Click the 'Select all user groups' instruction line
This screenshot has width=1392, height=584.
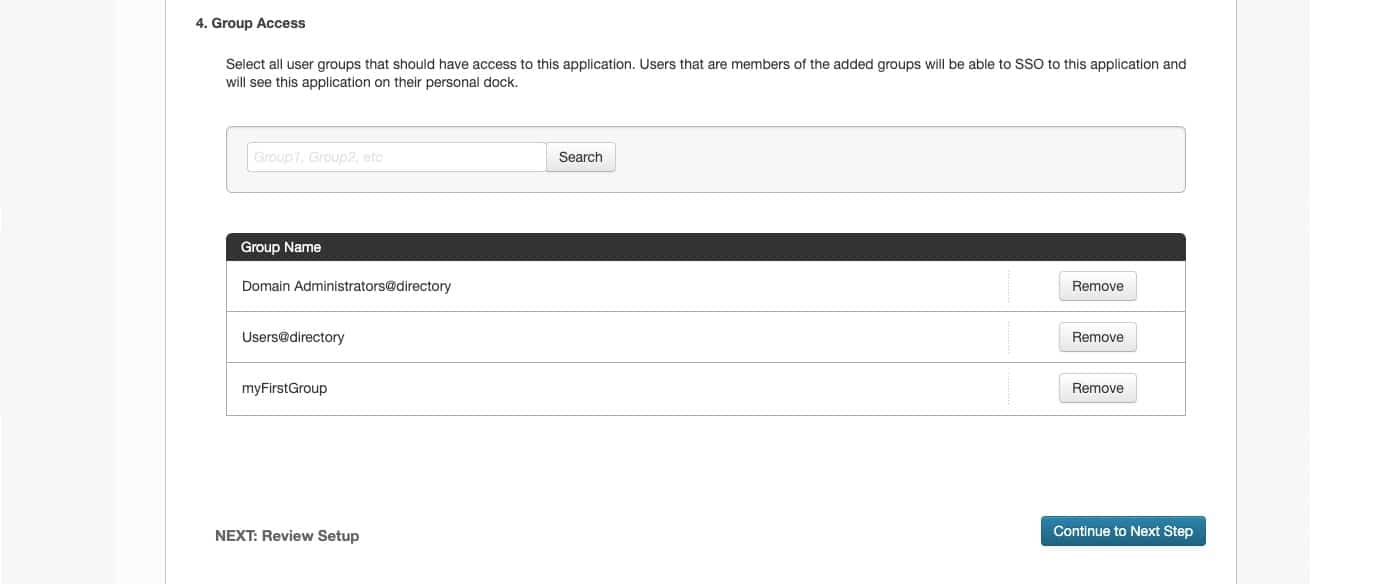(706, 64)
